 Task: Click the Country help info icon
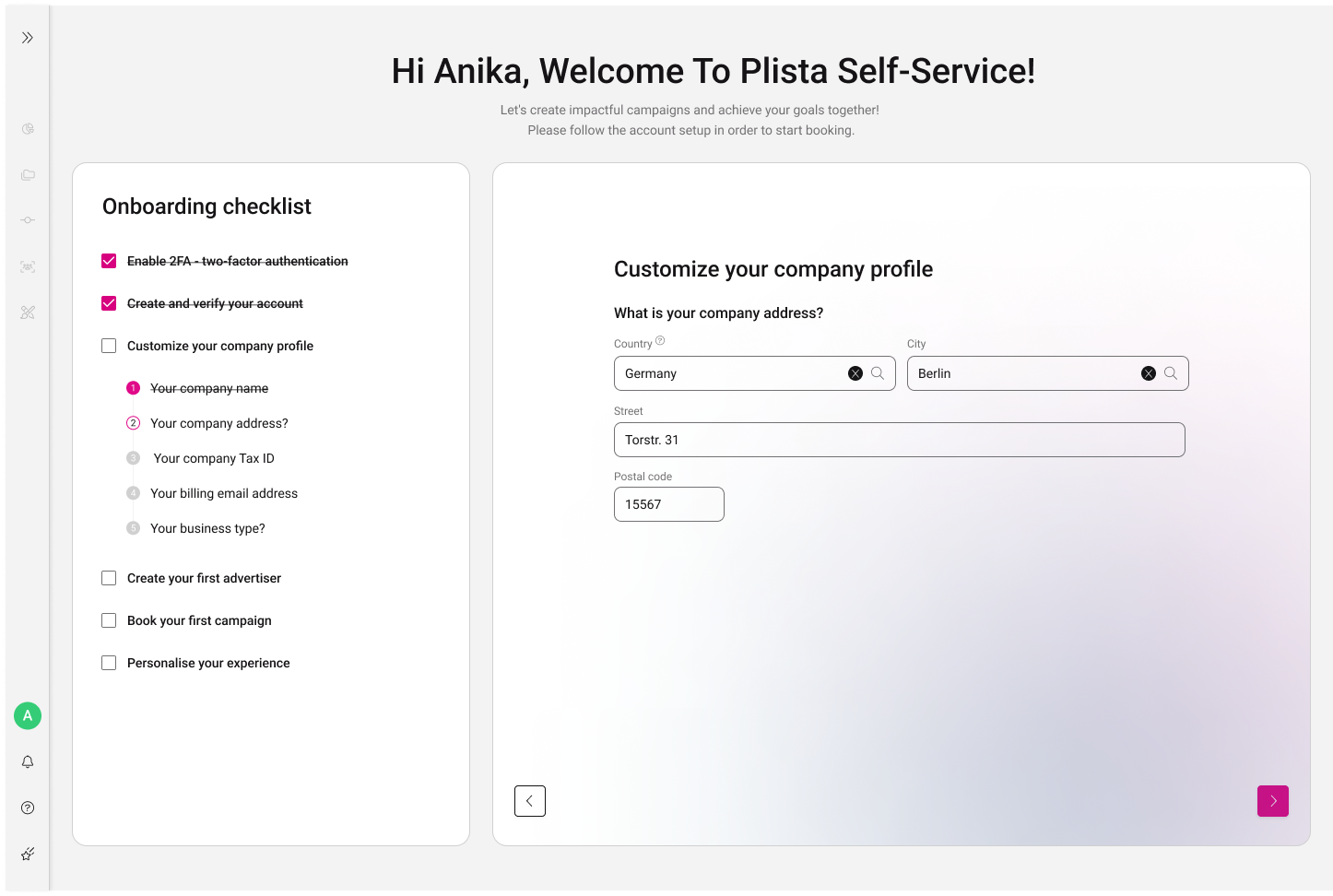(660, 341)
